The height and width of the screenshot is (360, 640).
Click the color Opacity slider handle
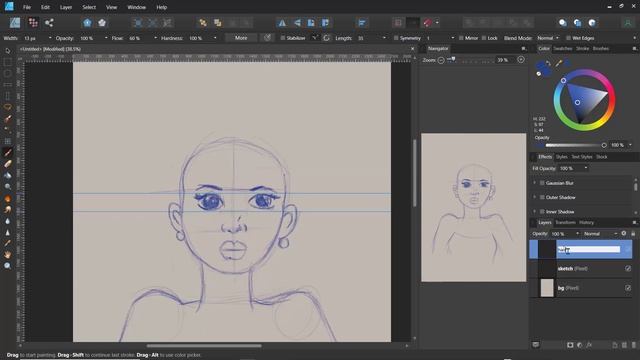click(x=604, y=145)
